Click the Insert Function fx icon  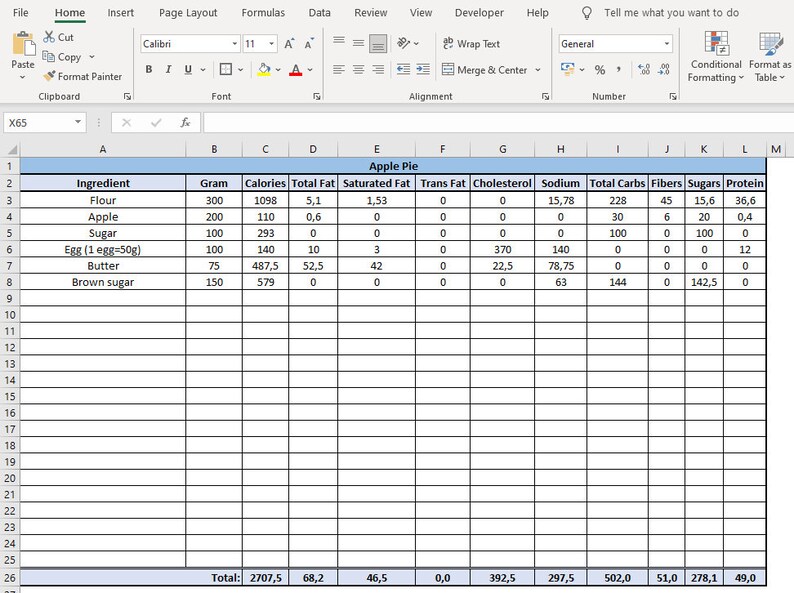tap(185, 123)
